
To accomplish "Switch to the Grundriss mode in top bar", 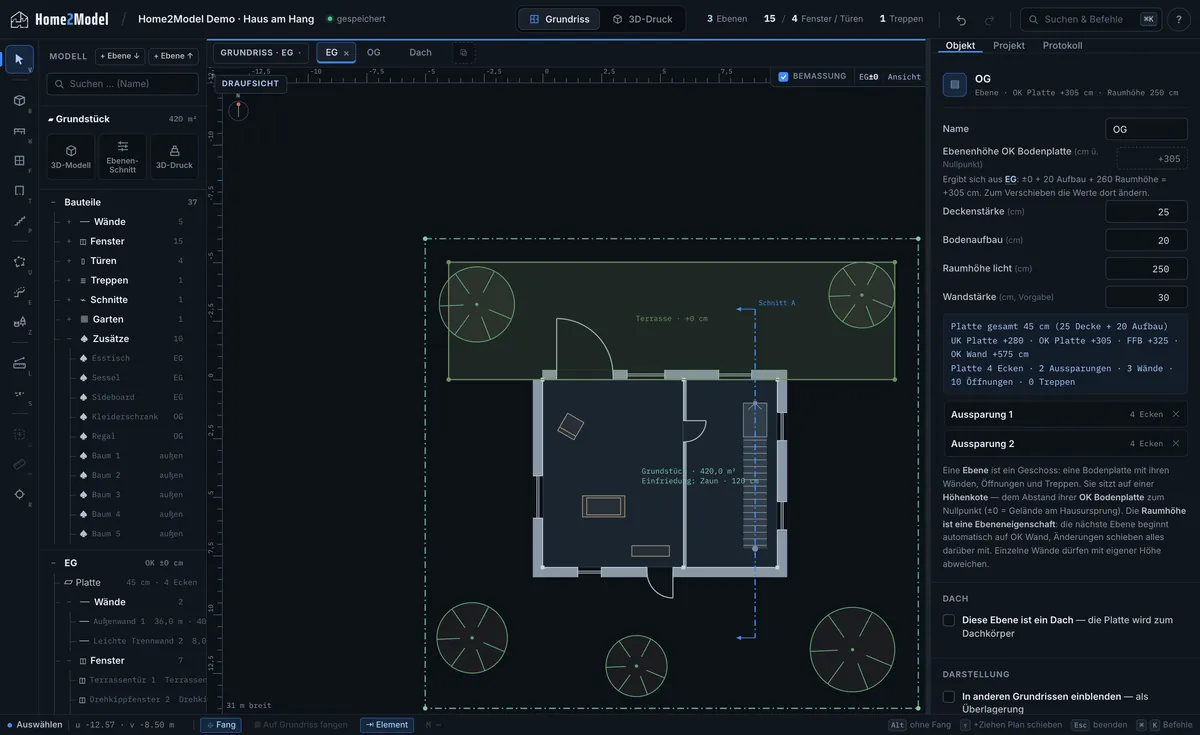I will click(560, 19).
